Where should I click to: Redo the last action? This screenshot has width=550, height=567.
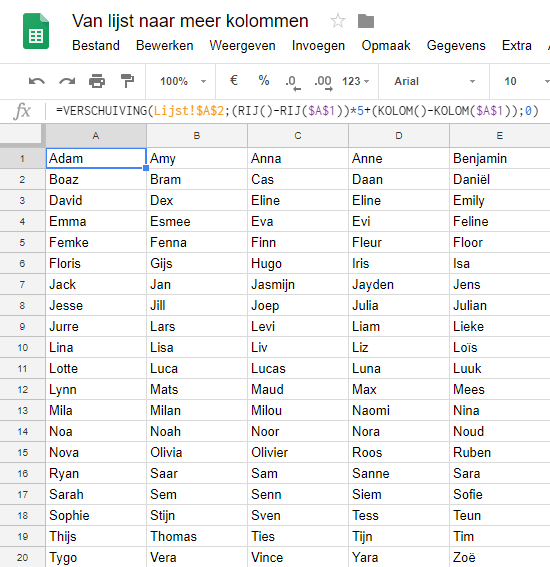pos(67,81)
